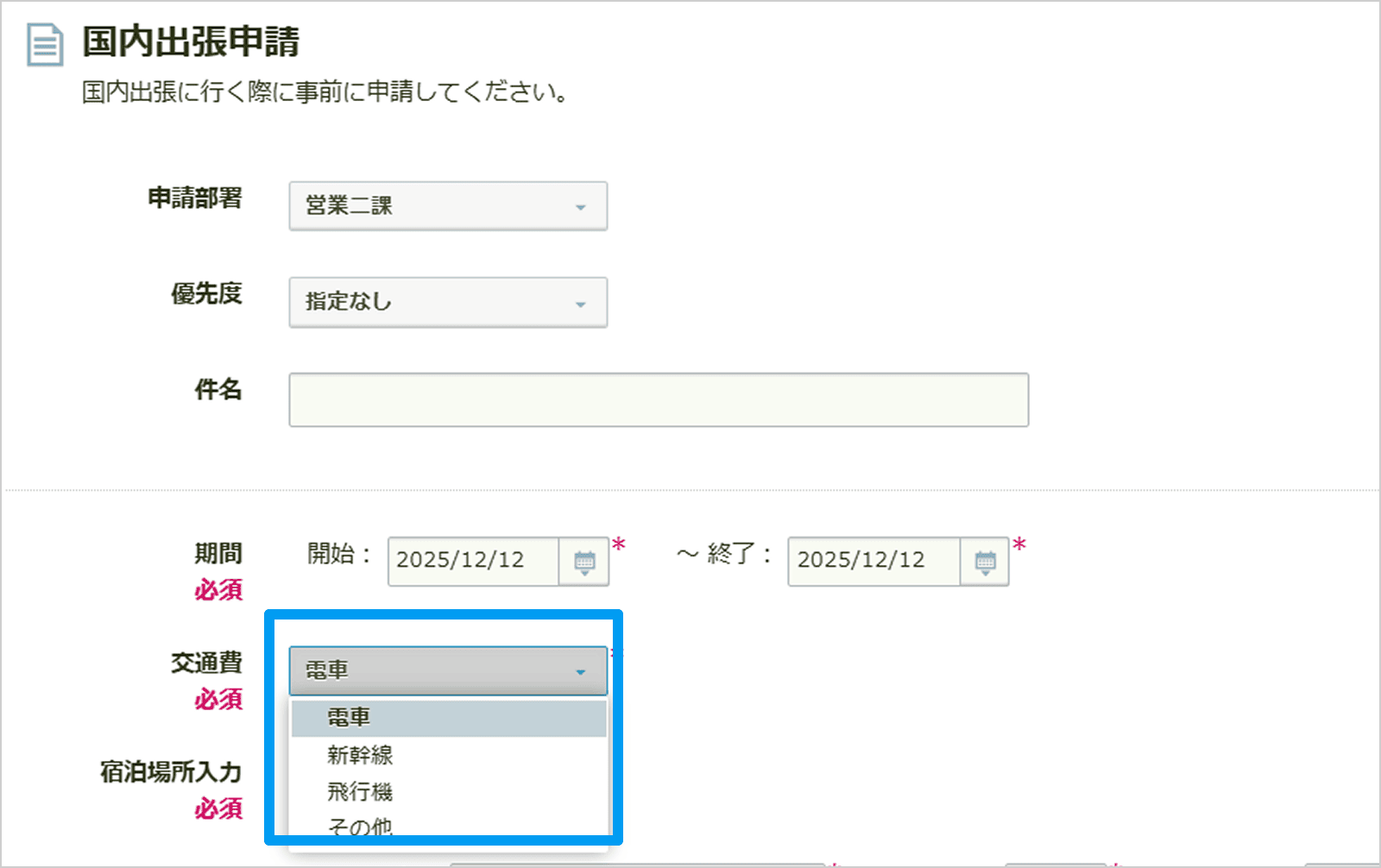Click the document icon beside 国内出張申請 title
Viewport: 1381px width, 868px height.
pos(43,46)
